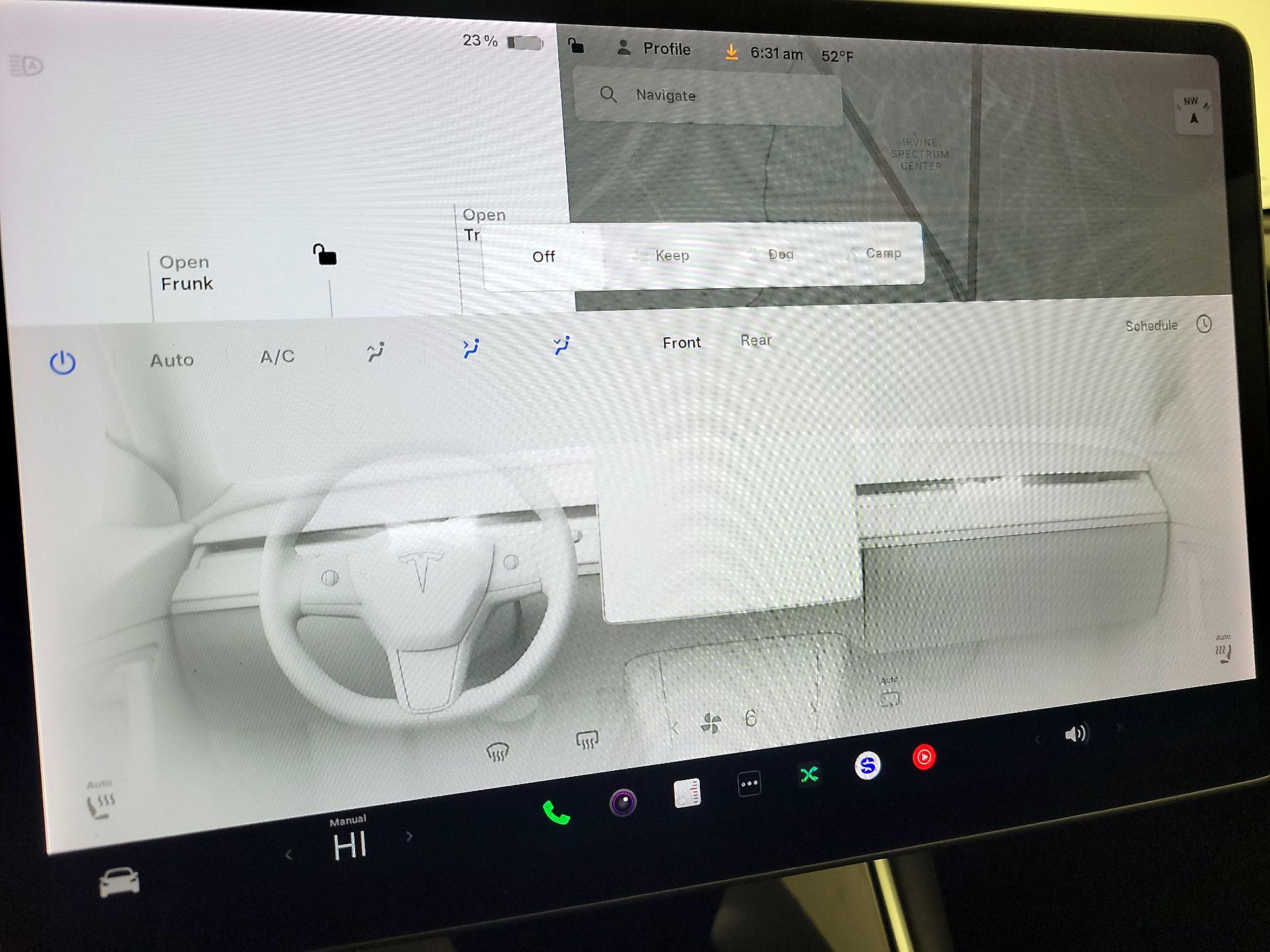The image size is (1270, 952).
Task: Toggle the A/C on or off
Action: click(x=276, y=358)
